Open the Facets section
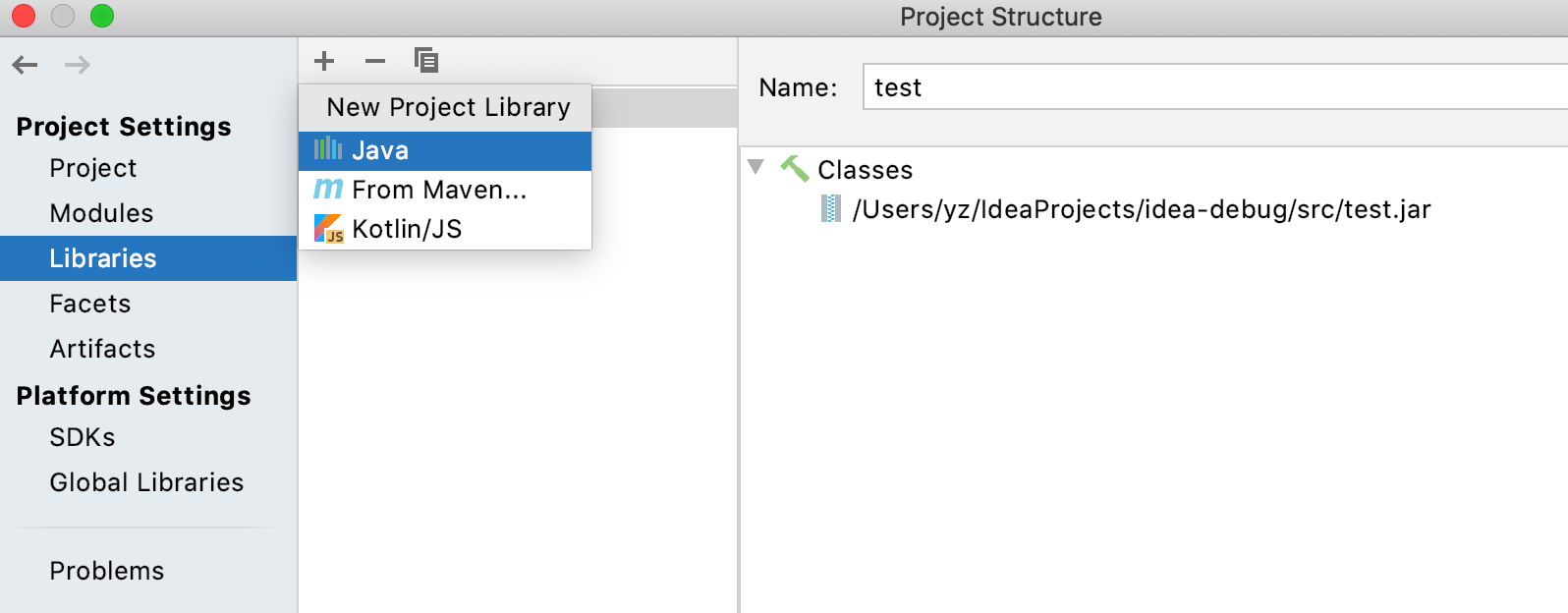1568x613 pixels. pyautogui.click(x=90, y=304)
